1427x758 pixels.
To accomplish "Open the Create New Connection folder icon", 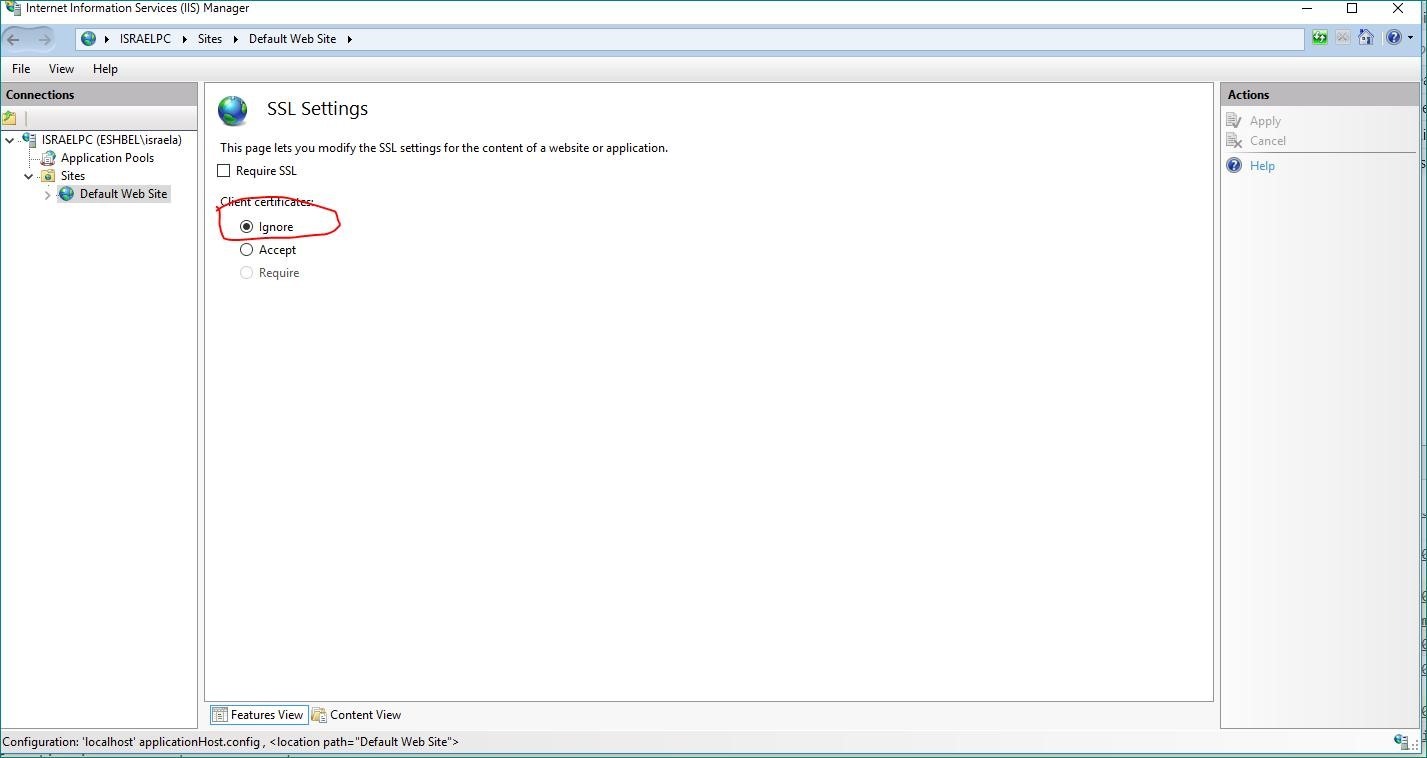I will click(x=9, y=118).
